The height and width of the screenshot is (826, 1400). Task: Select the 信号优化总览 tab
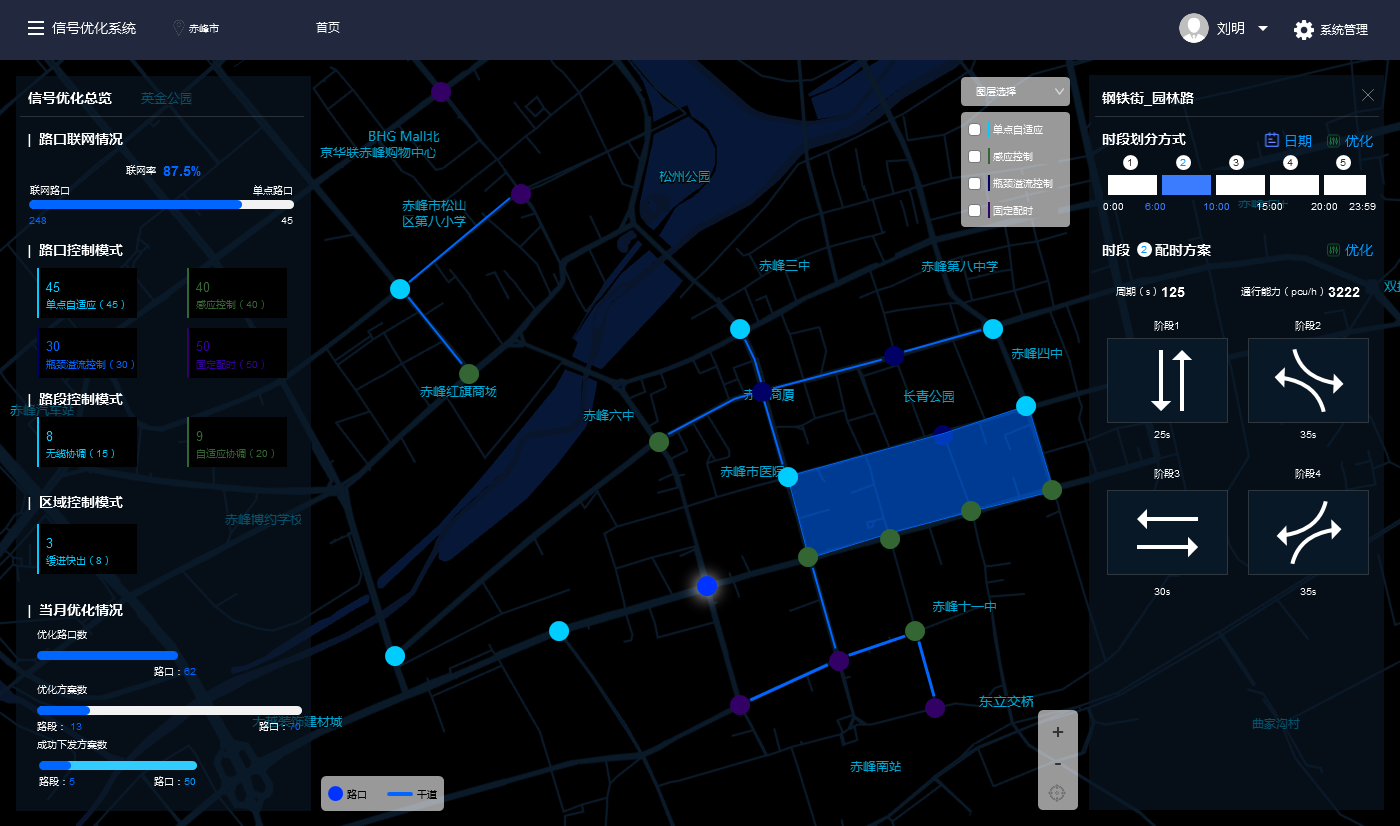[70, 98]
